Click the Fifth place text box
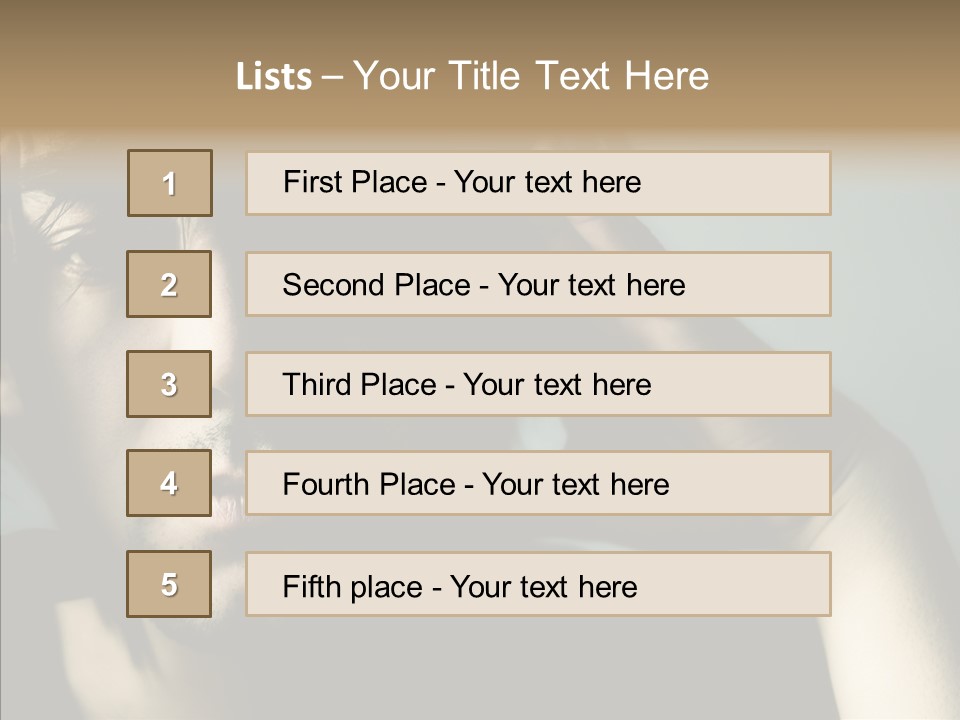The height and width of the screenshot is (720, 960). [538, 584]
